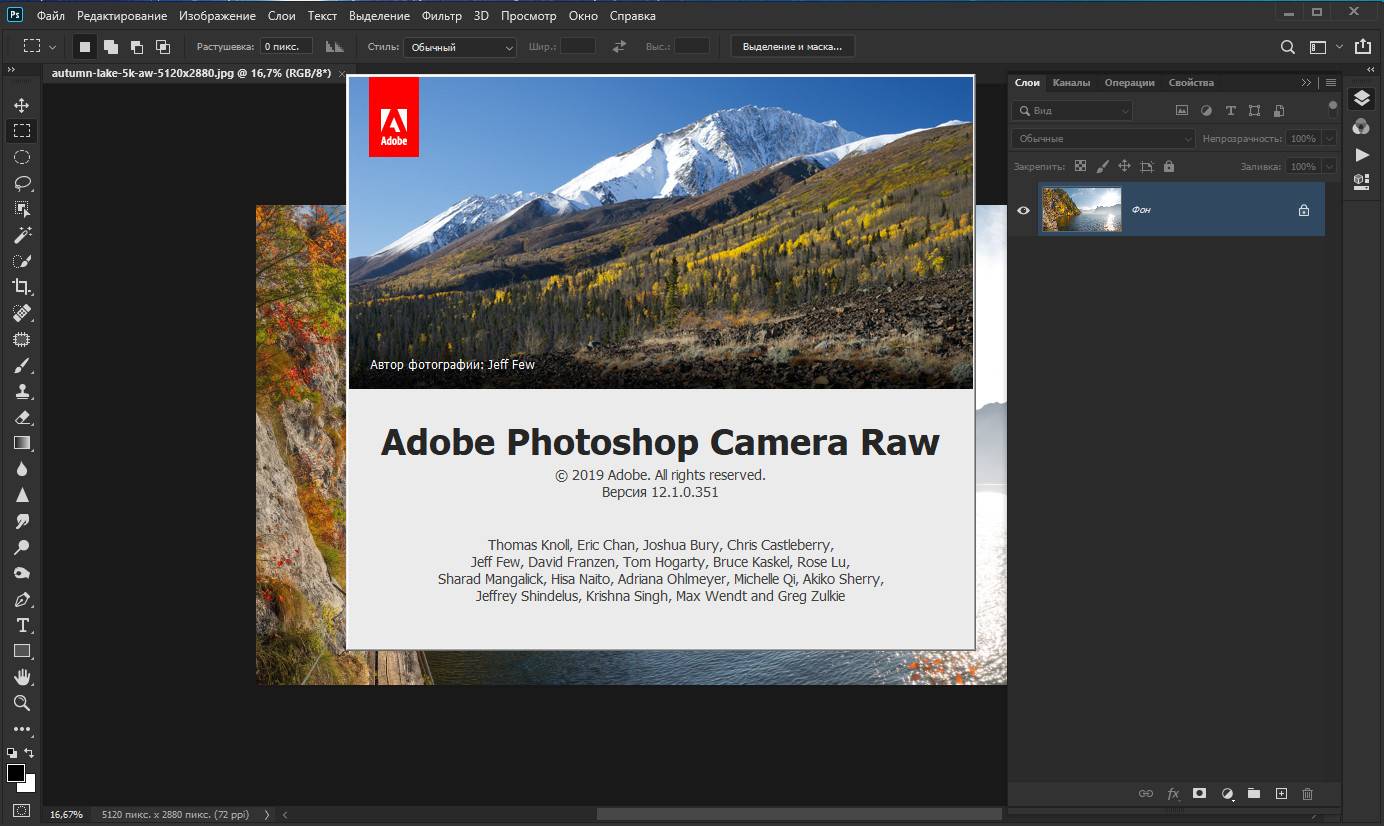Select the Smudge finger tool
Screen dimensions: 1384x826
point(21,521)
